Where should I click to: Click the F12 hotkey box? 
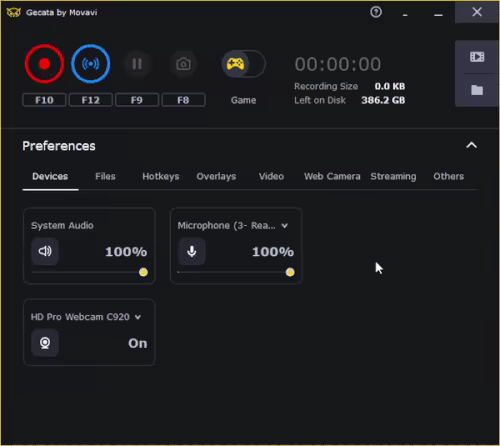(x=91, y=100)
